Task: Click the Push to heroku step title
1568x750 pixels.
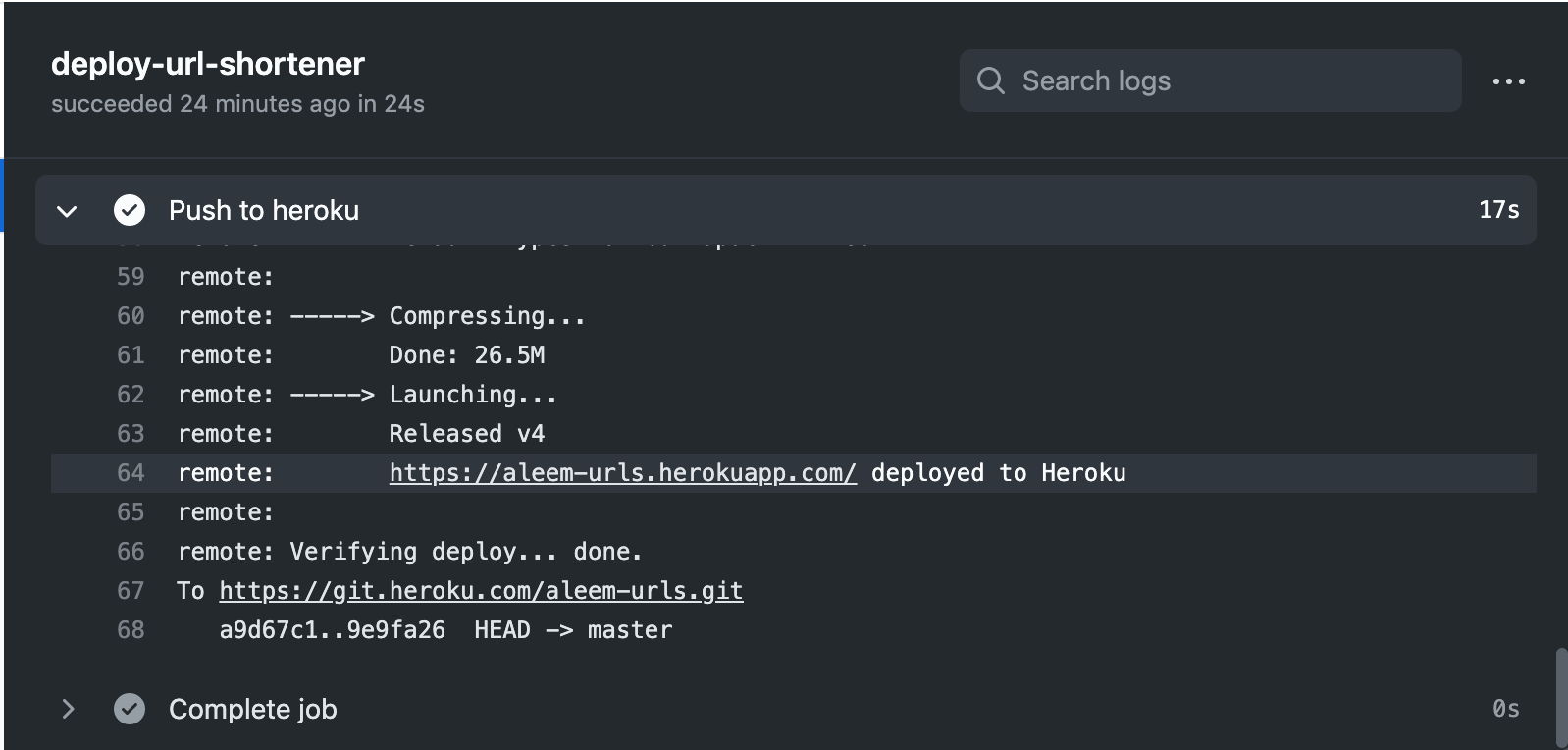Action: 264,211
